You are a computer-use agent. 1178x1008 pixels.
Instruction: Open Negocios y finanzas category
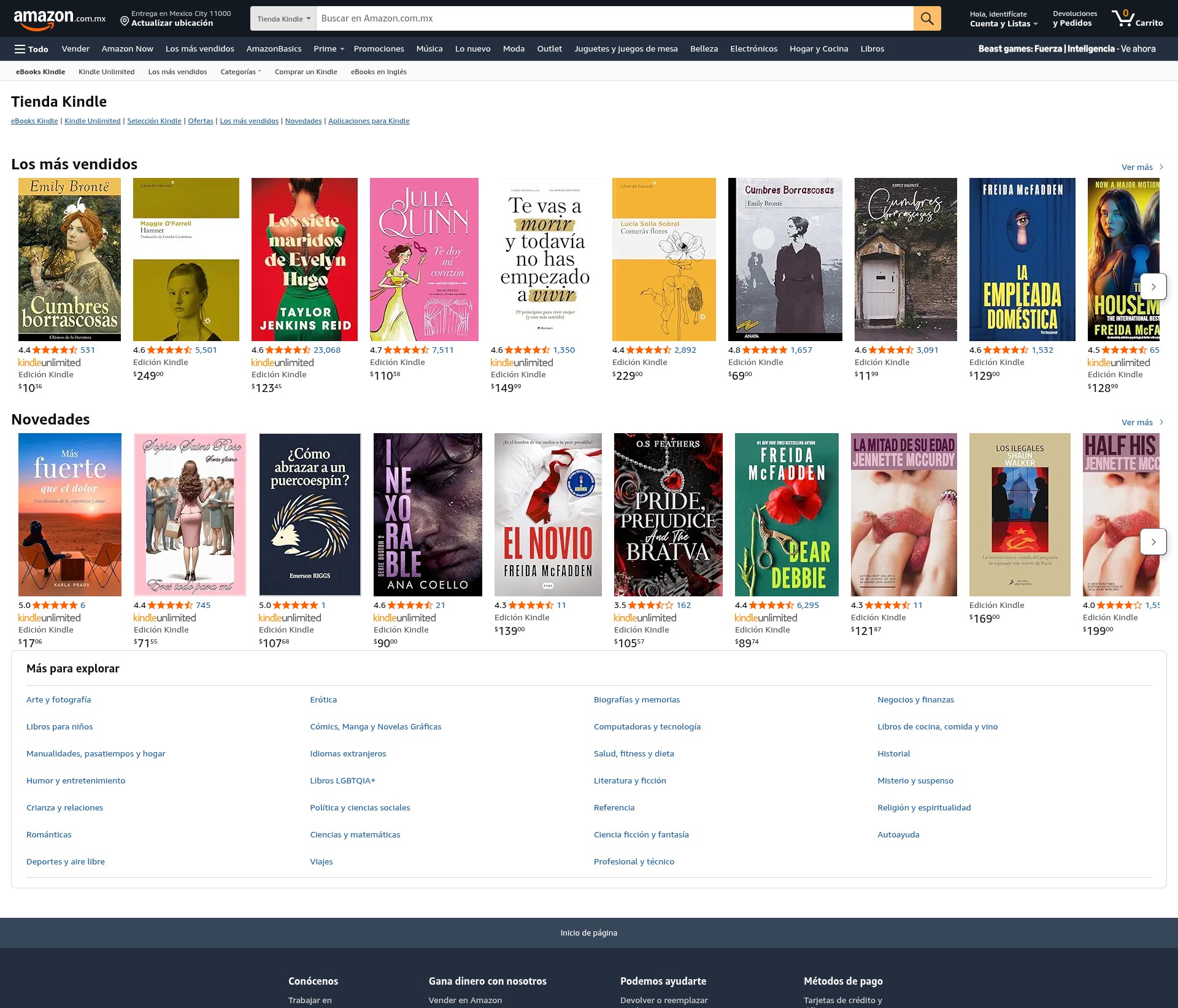[x=915, y=699]
